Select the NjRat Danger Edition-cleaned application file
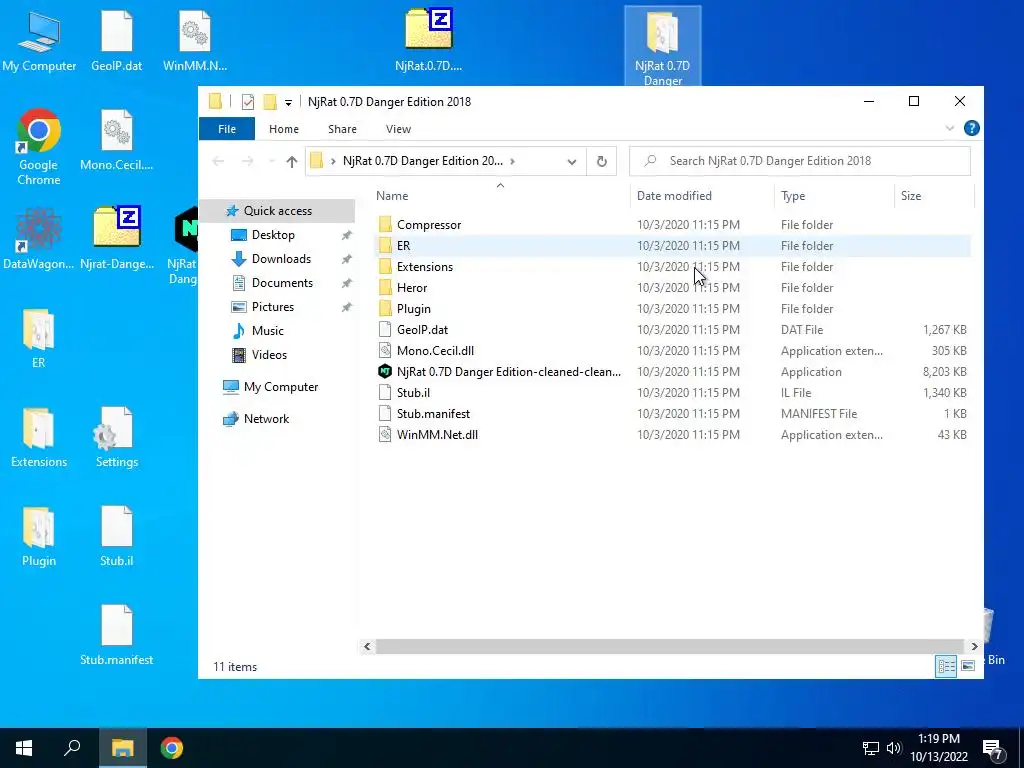Image resolution: width=1024 pixels, height=768 pixels. click(x=673, y=372)
